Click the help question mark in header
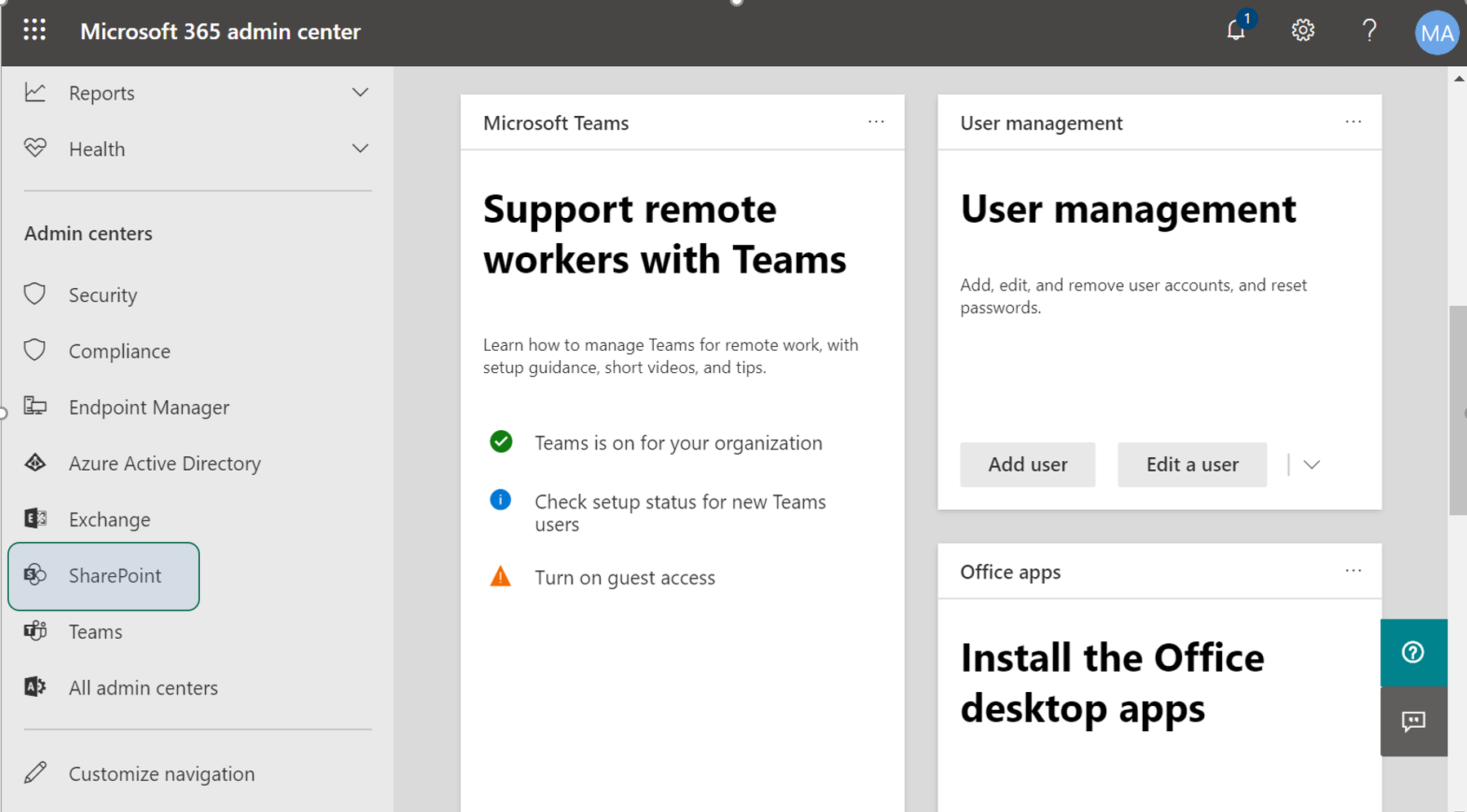Screen dimensions: 1467x812 point(1369,31)
